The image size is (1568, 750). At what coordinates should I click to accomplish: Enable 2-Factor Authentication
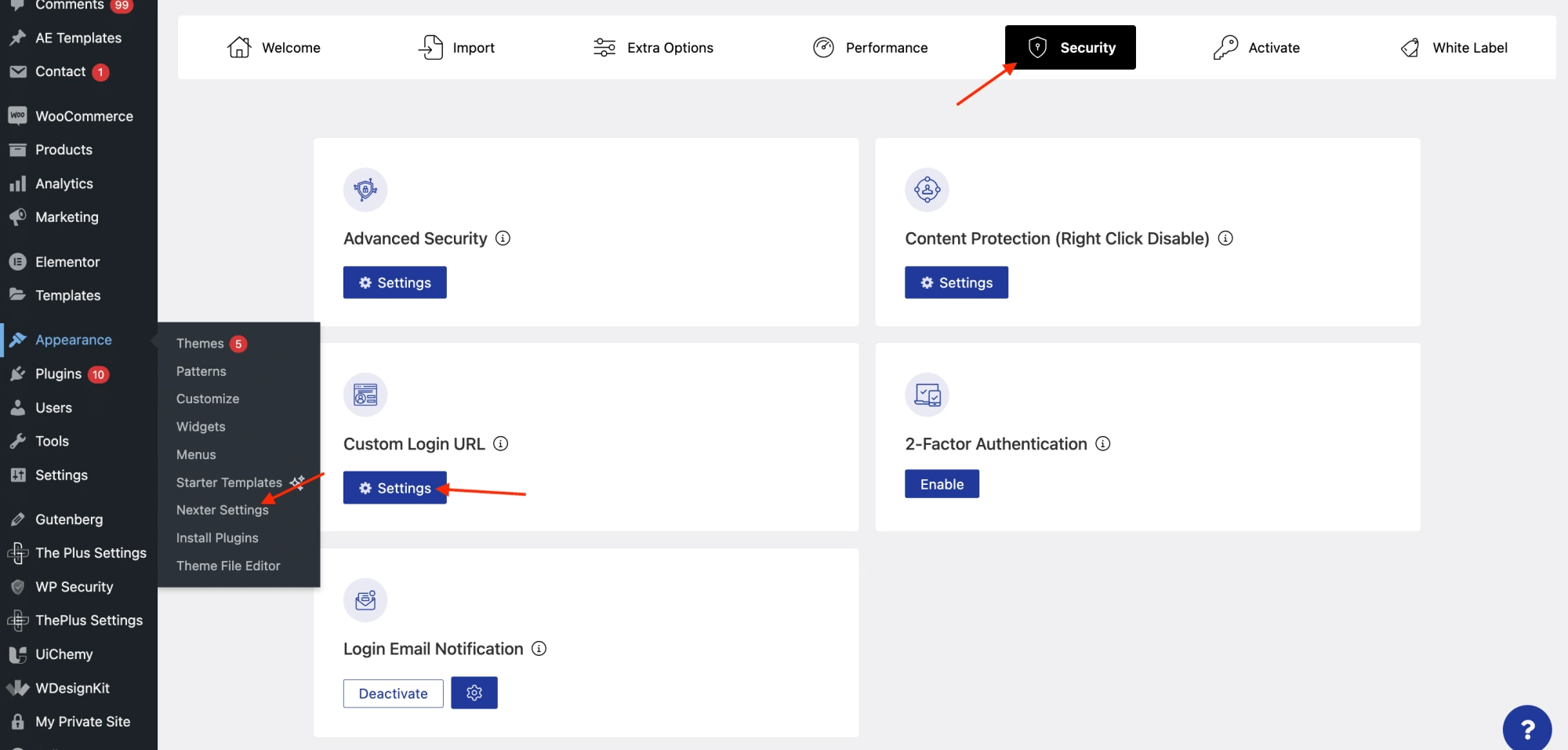click(941, 484)
